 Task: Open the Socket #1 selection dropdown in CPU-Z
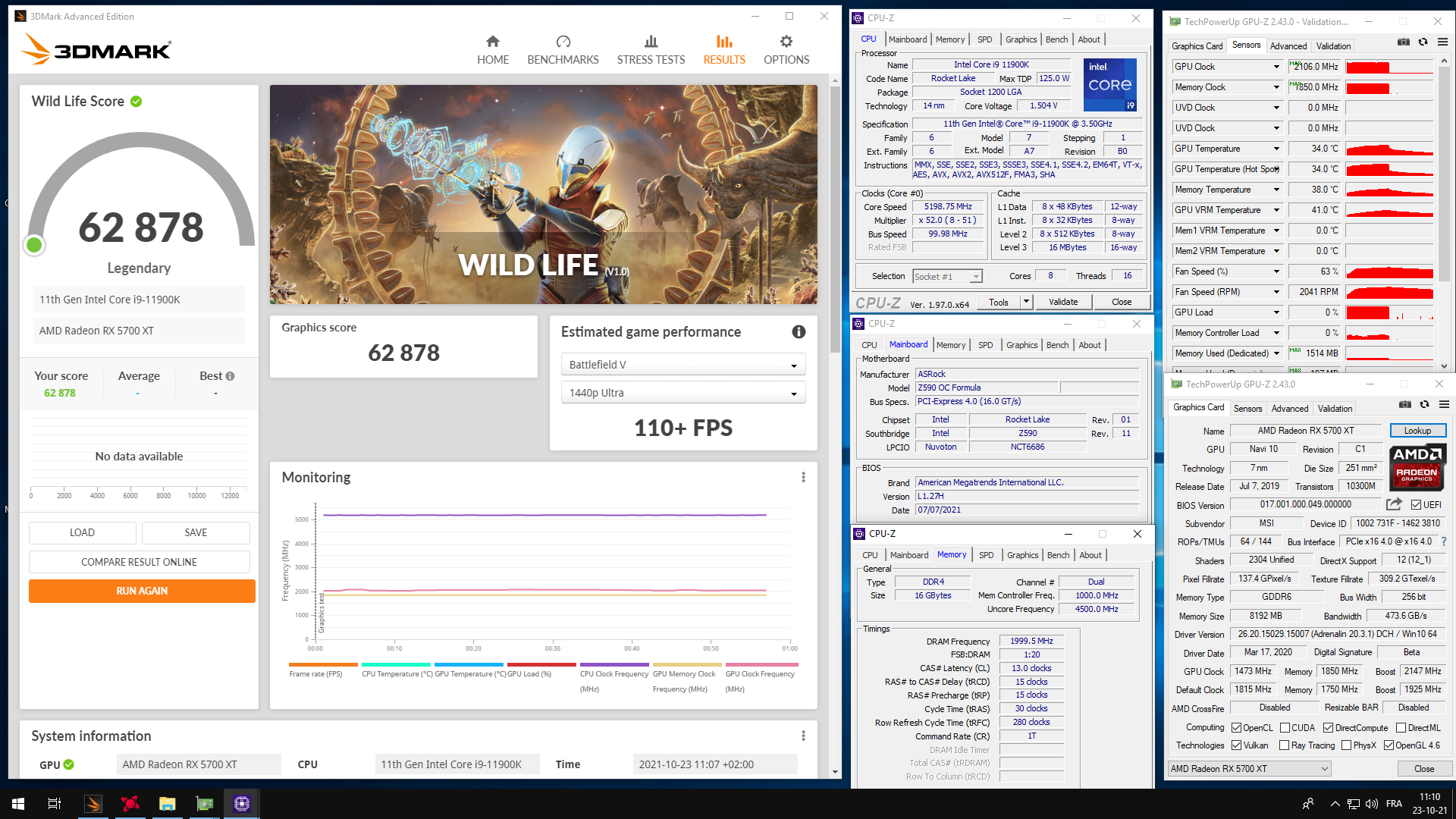click(947, 277)
